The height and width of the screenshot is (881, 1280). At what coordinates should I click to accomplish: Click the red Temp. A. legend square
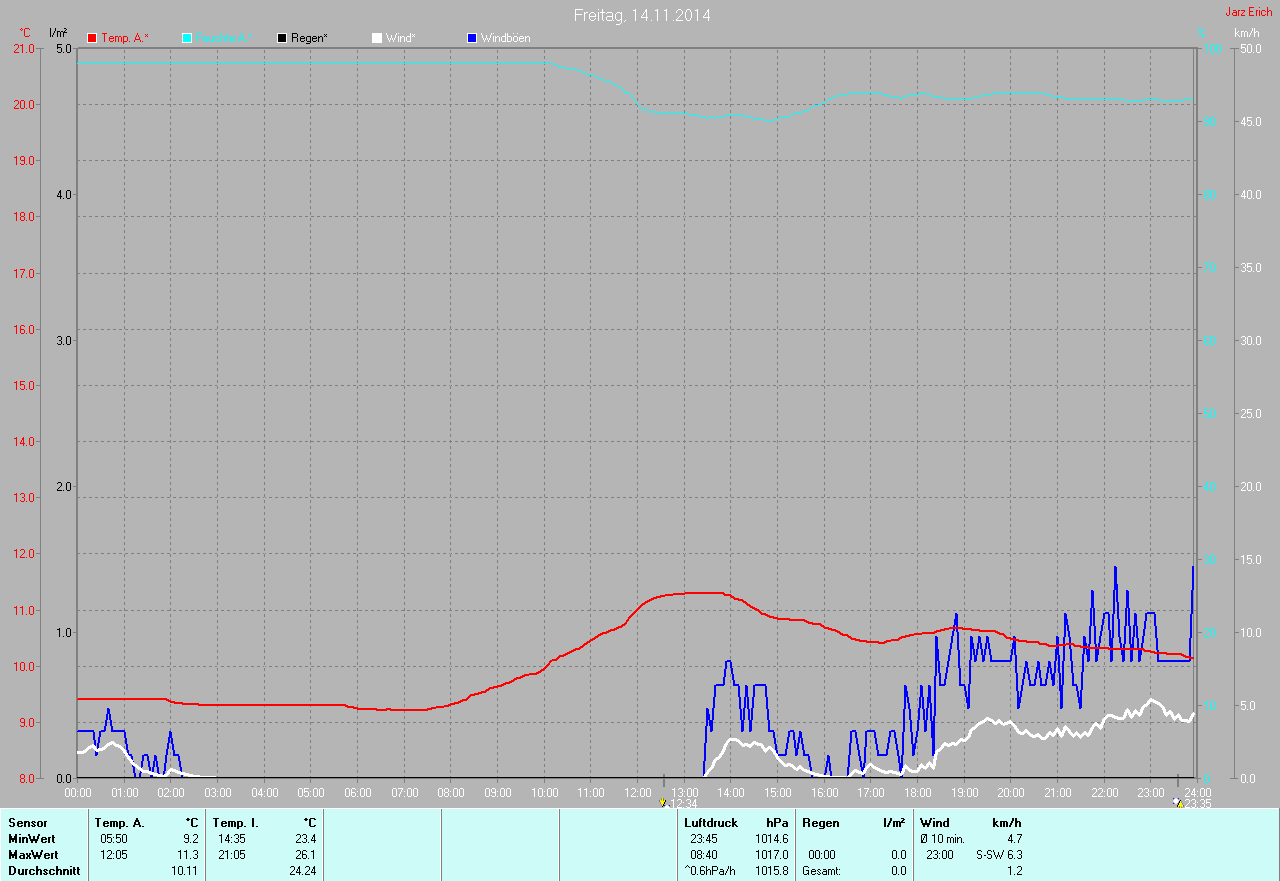coord(92,38)
